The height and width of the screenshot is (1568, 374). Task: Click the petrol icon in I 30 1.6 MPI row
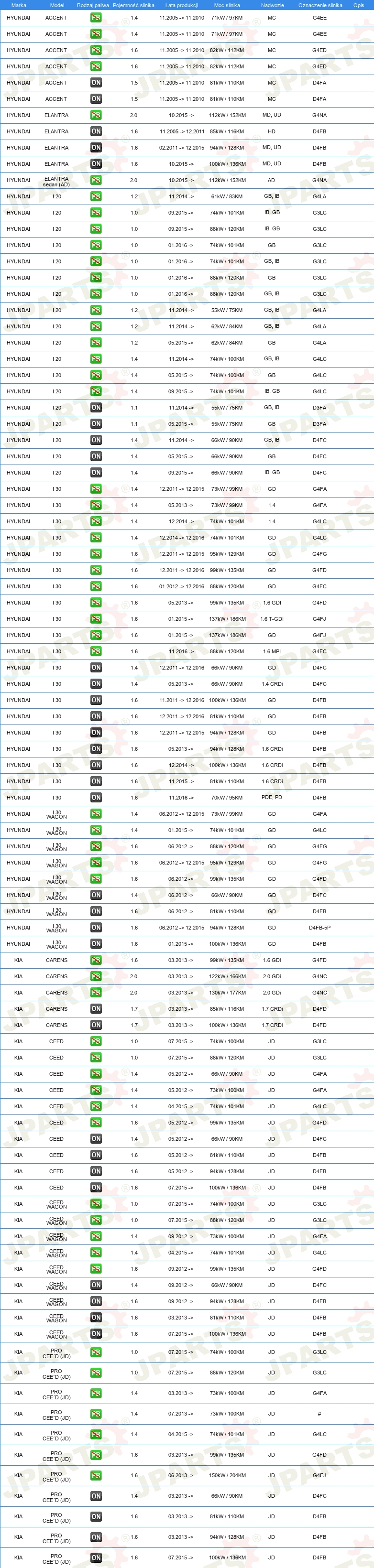point(96,651)
